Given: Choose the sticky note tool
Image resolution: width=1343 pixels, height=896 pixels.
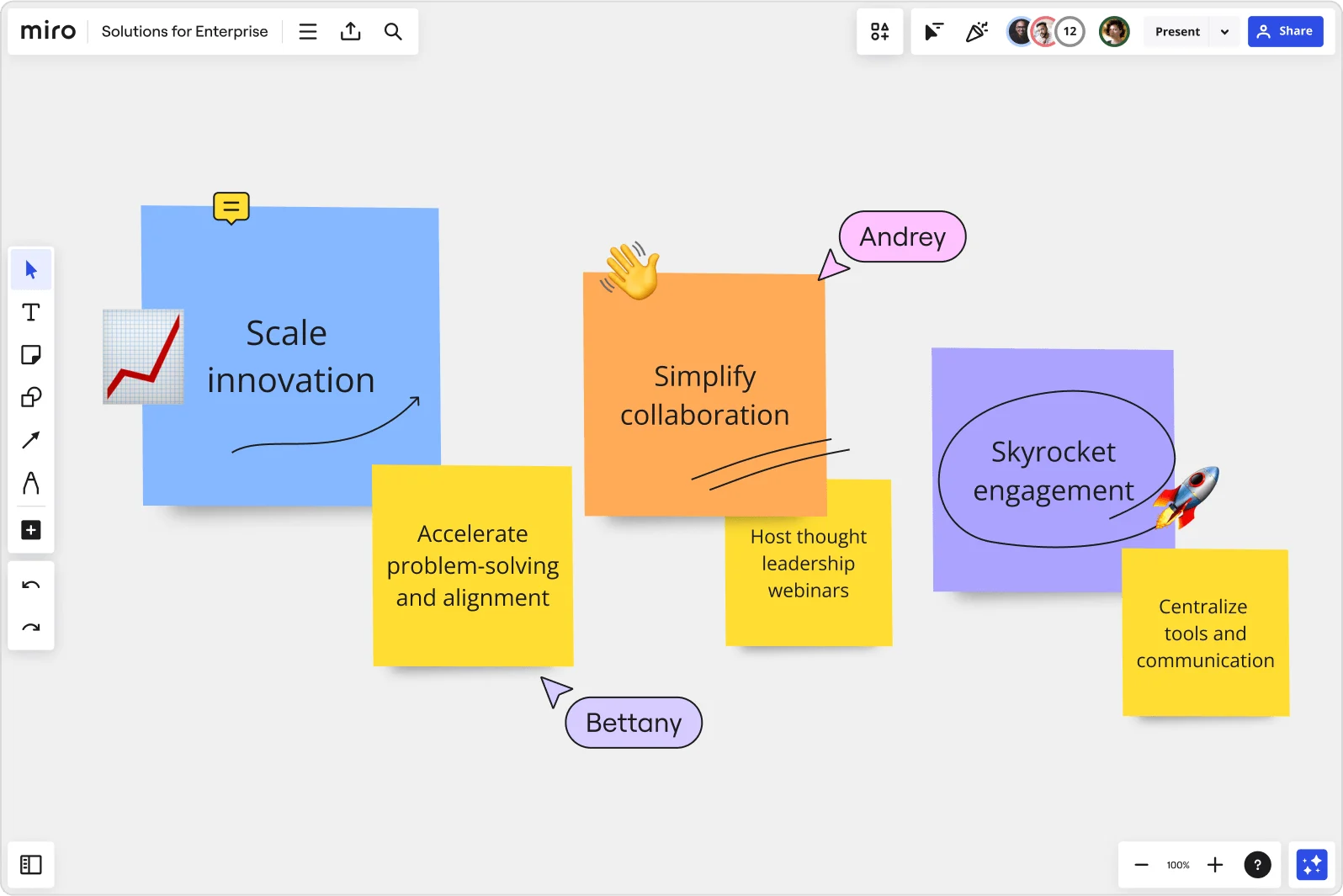Looking at the screenshot, I should (x=31, y=355).
